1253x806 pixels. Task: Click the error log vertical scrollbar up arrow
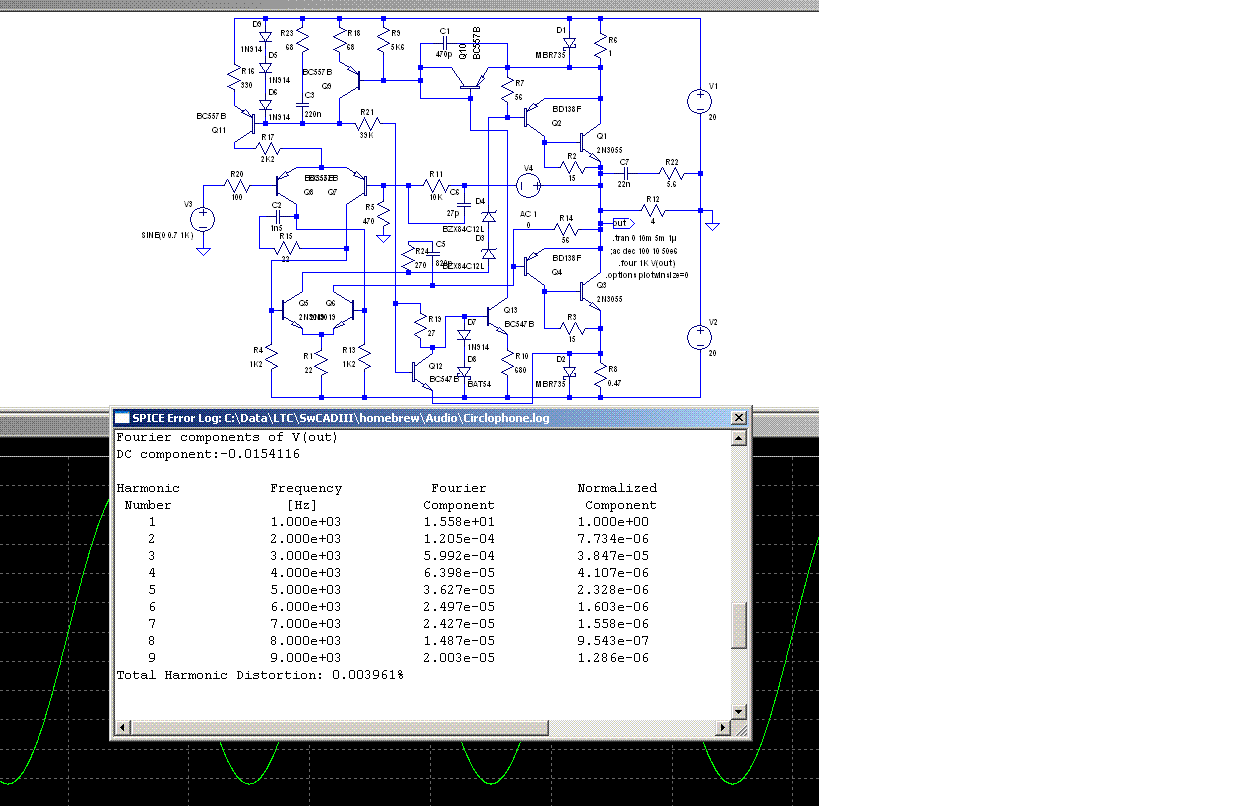tap(740, 437)
